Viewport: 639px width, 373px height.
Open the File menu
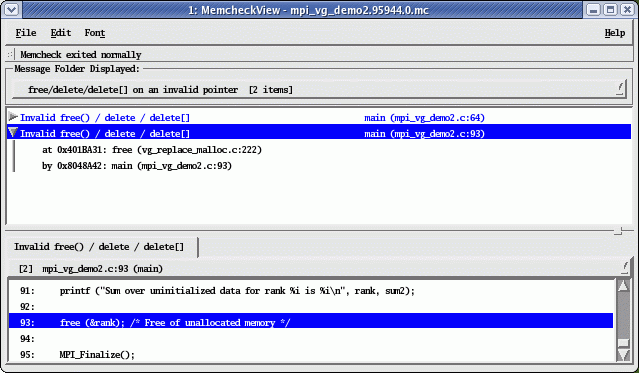pos(26,33)
